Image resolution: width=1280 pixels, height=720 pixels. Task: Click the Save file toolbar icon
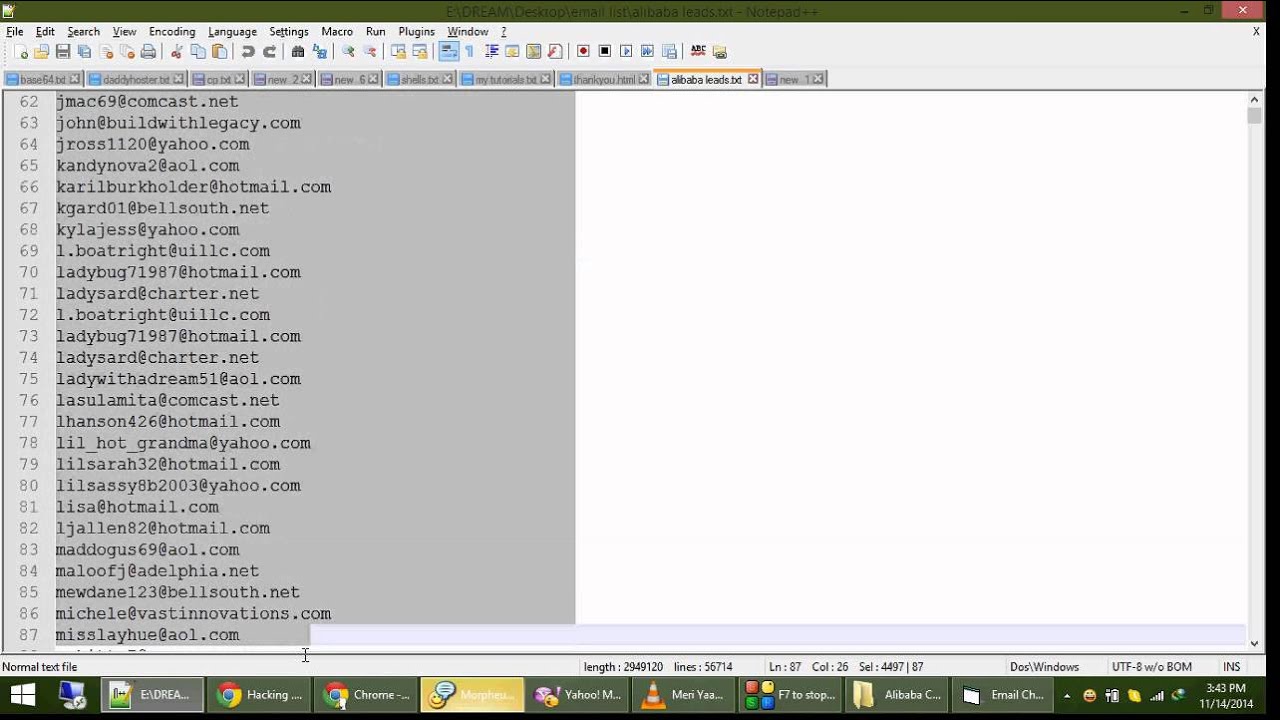coord(63,52)
